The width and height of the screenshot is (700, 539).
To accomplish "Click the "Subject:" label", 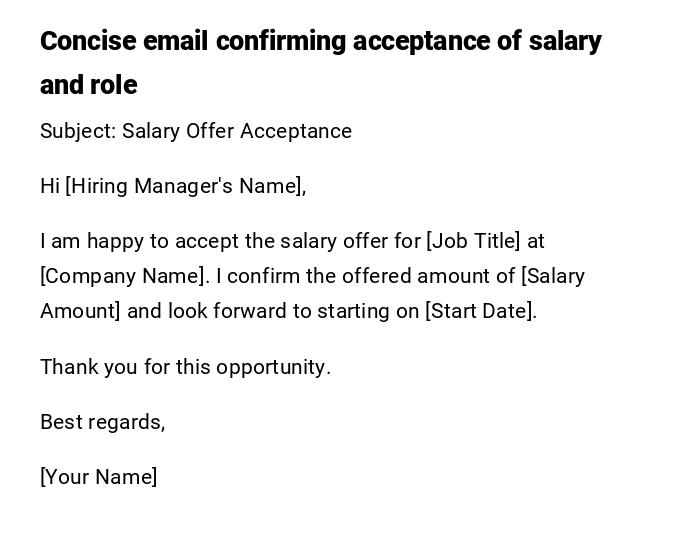I will pyautogui.click(x=78, y=131).
